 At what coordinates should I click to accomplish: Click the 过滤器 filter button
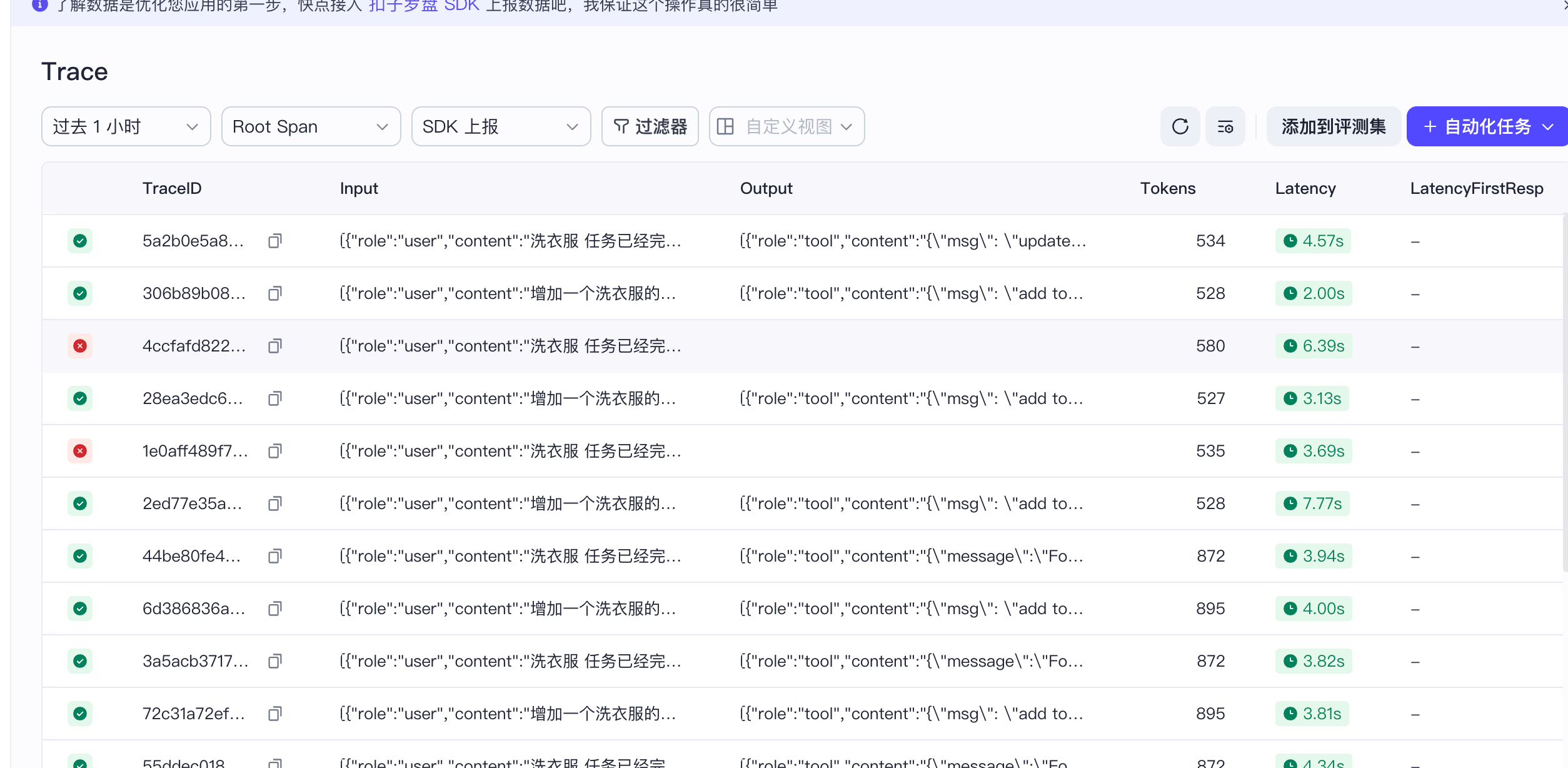pyautogui.click(x=650, y=127)
